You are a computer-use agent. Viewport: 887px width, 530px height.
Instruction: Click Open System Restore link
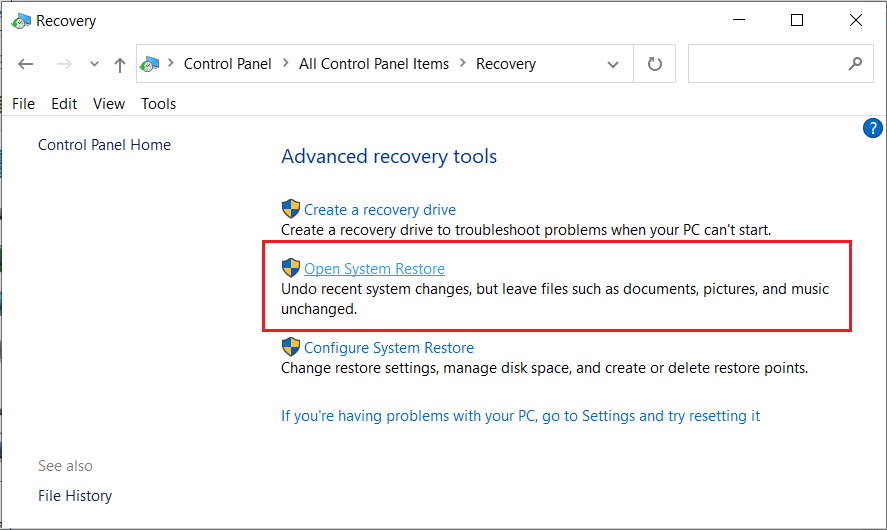374,268
